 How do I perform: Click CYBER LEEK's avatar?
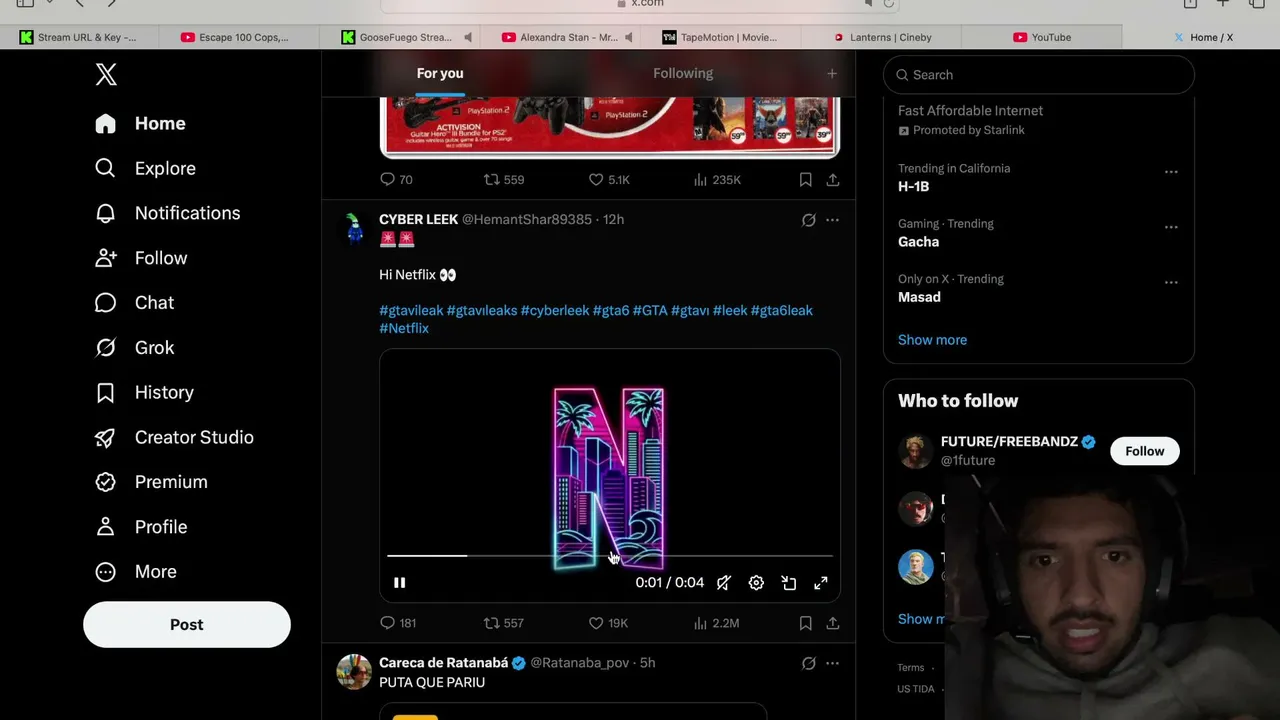[354, 229]
